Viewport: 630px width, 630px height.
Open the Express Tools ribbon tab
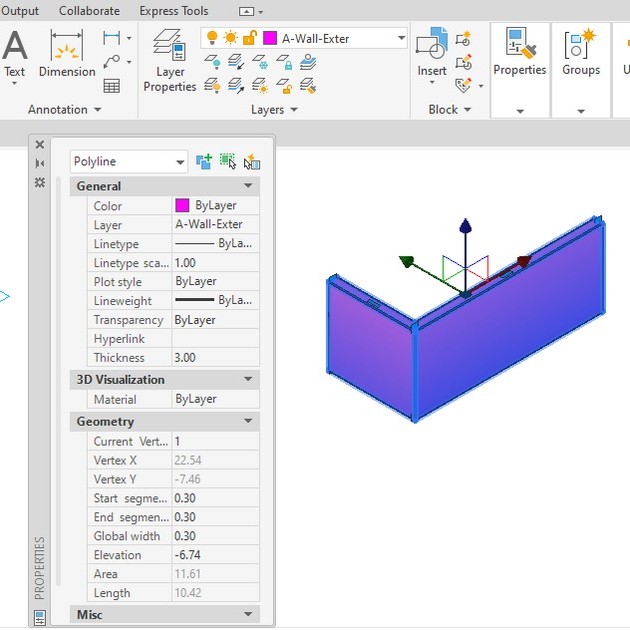coord(174,11)
